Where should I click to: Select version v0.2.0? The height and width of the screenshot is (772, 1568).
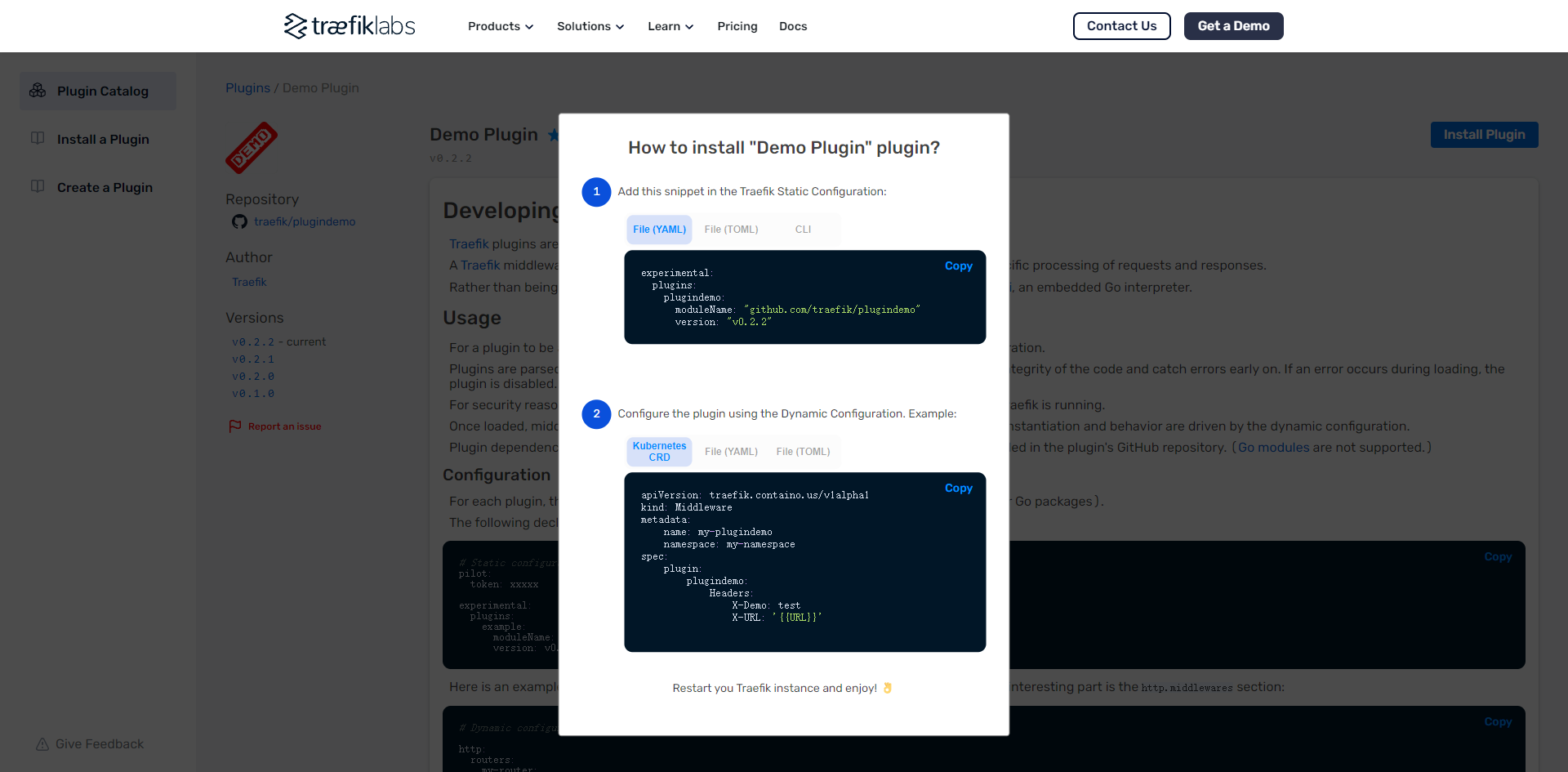(253, 377)
